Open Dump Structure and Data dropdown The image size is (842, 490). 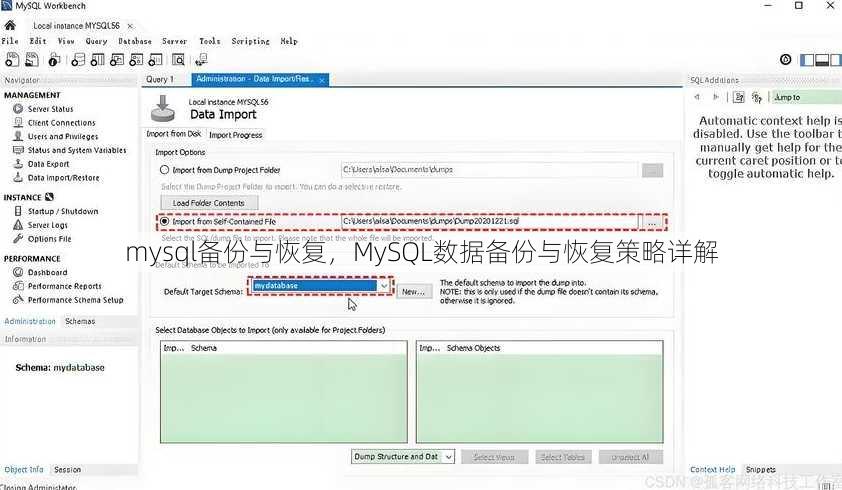pos(403,457)
